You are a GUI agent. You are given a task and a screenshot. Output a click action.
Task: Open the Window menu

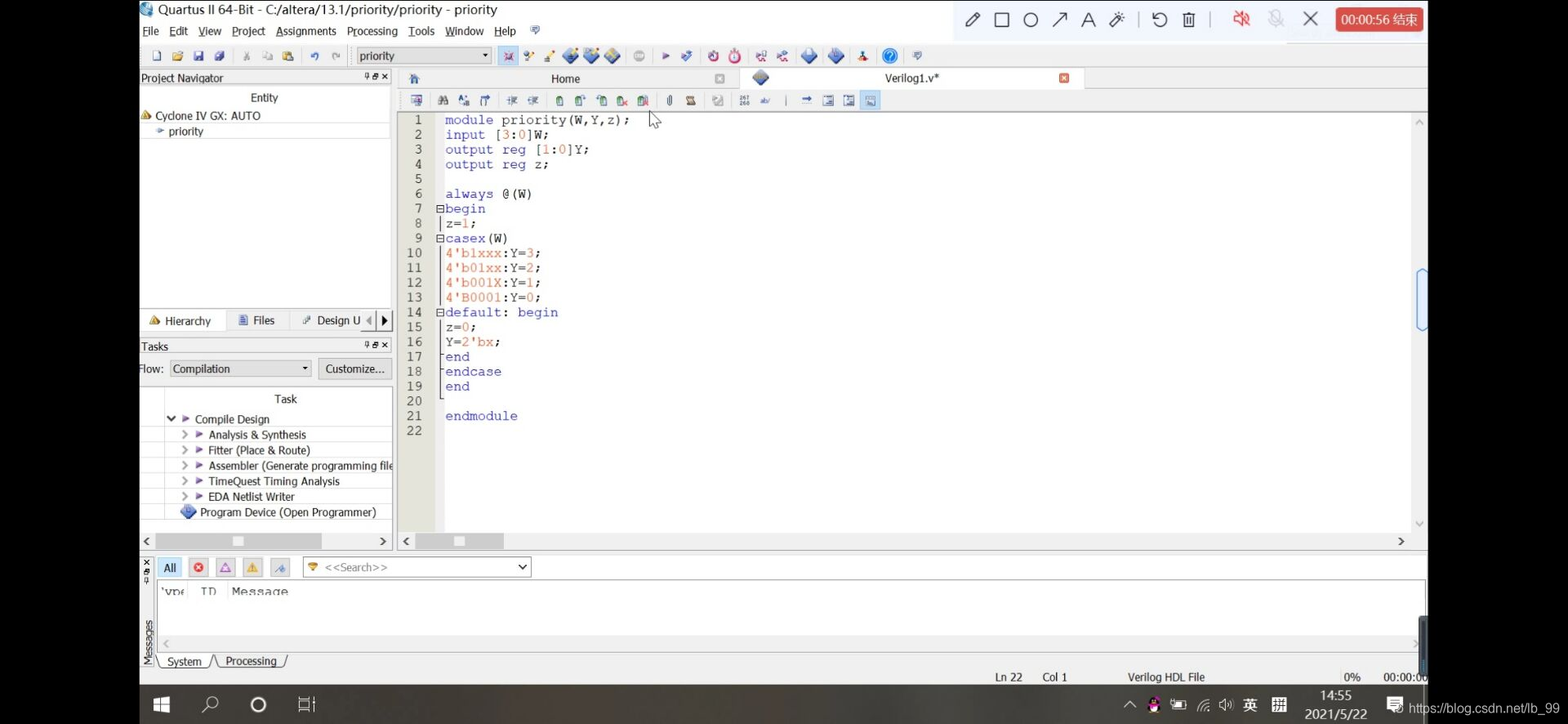(x=464, y=31)
